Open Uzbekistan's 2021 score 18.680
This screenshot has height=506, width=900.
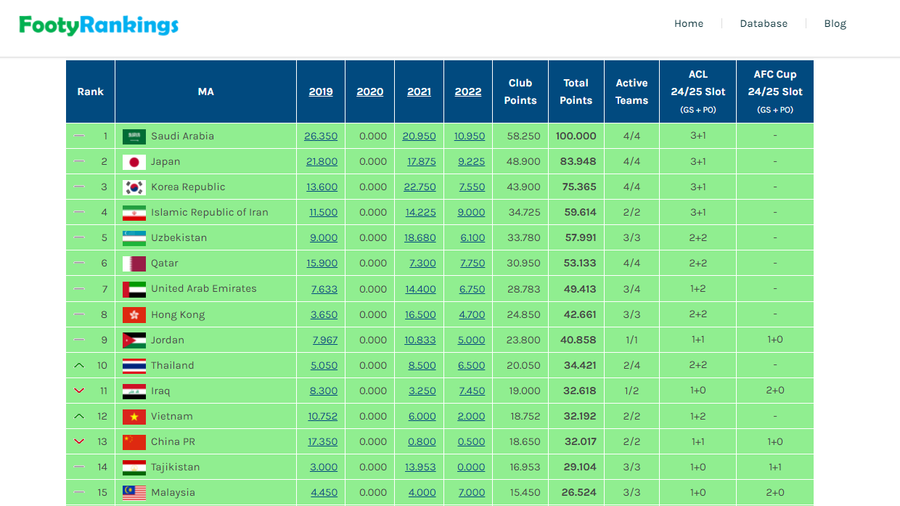(x=419, y=238)
